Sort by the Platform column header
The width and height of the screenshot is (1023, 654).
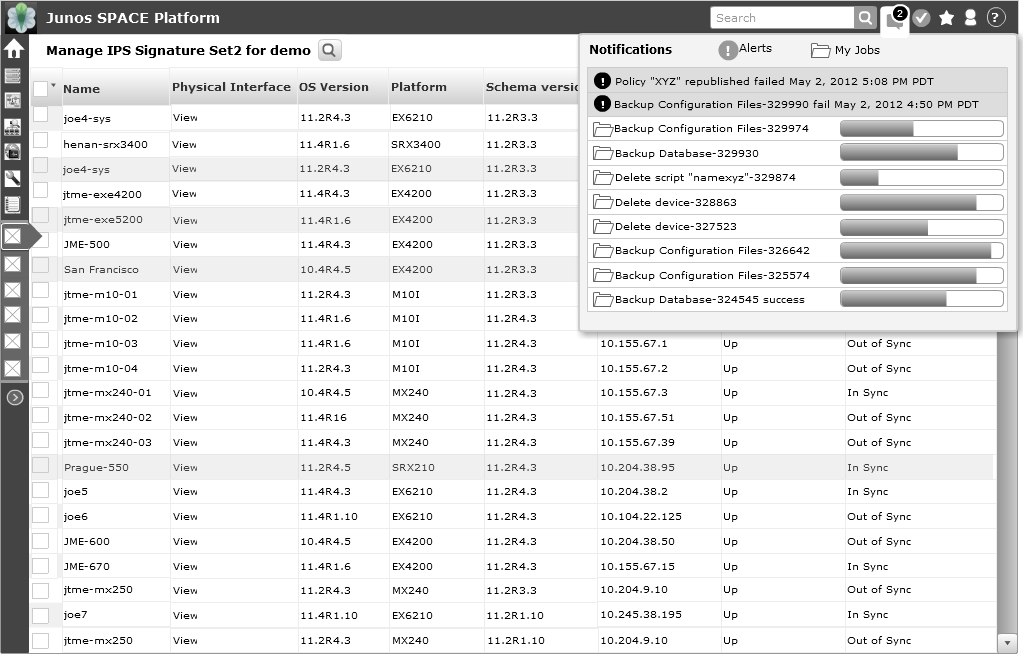pyautogui.click(x=419, y=87)
